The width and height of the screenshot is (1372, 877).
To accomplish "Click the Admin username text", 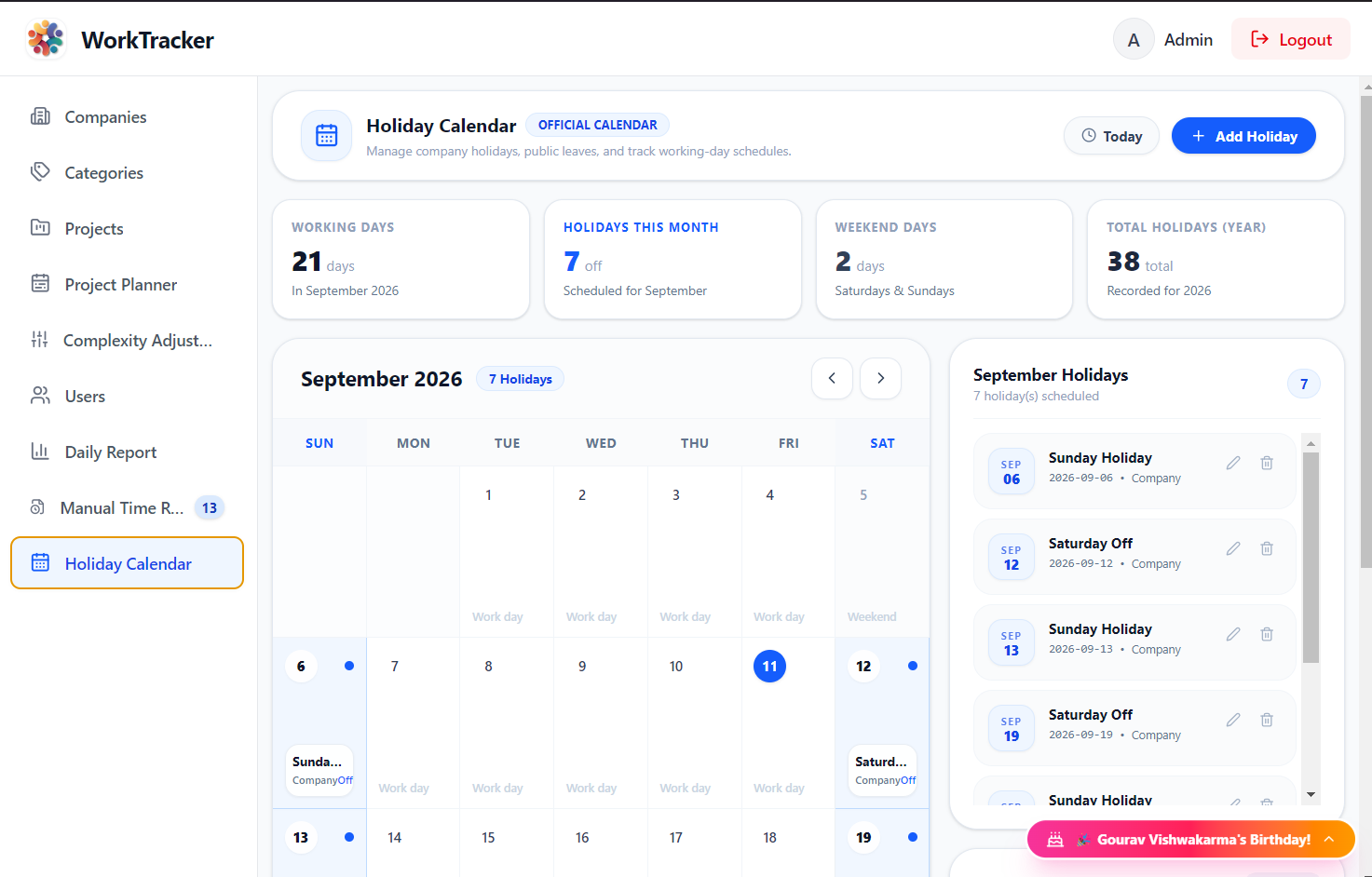I will pos(1189,39).
